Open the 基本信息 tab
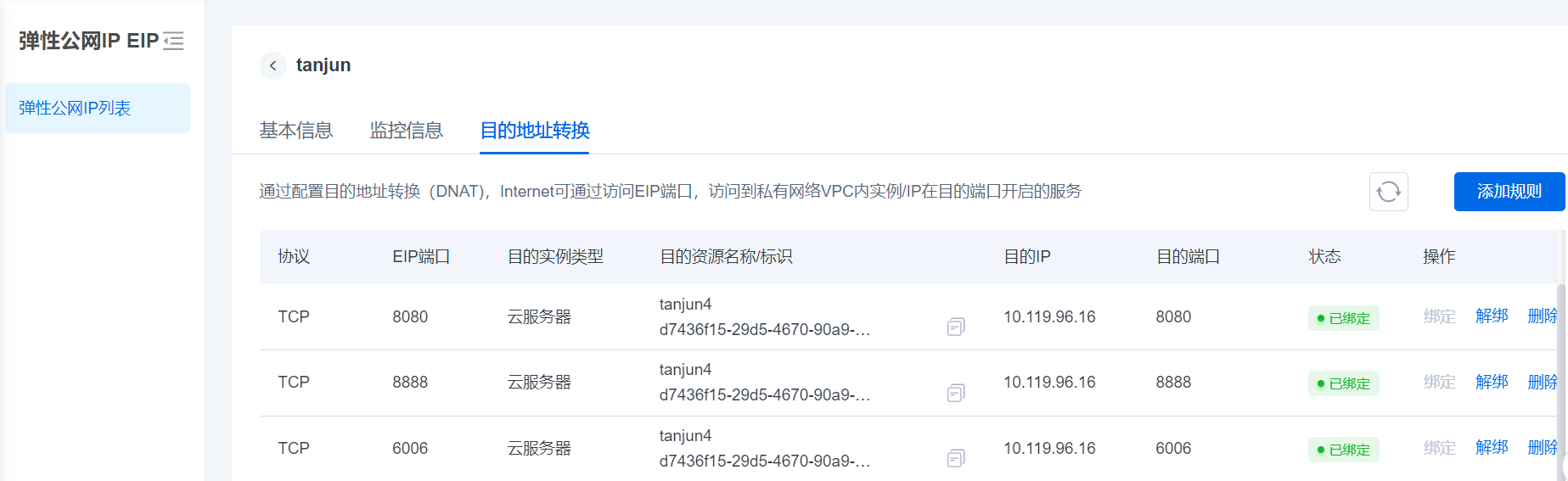The height and width of the screenshot is (481, 1568). click(295, 131)
